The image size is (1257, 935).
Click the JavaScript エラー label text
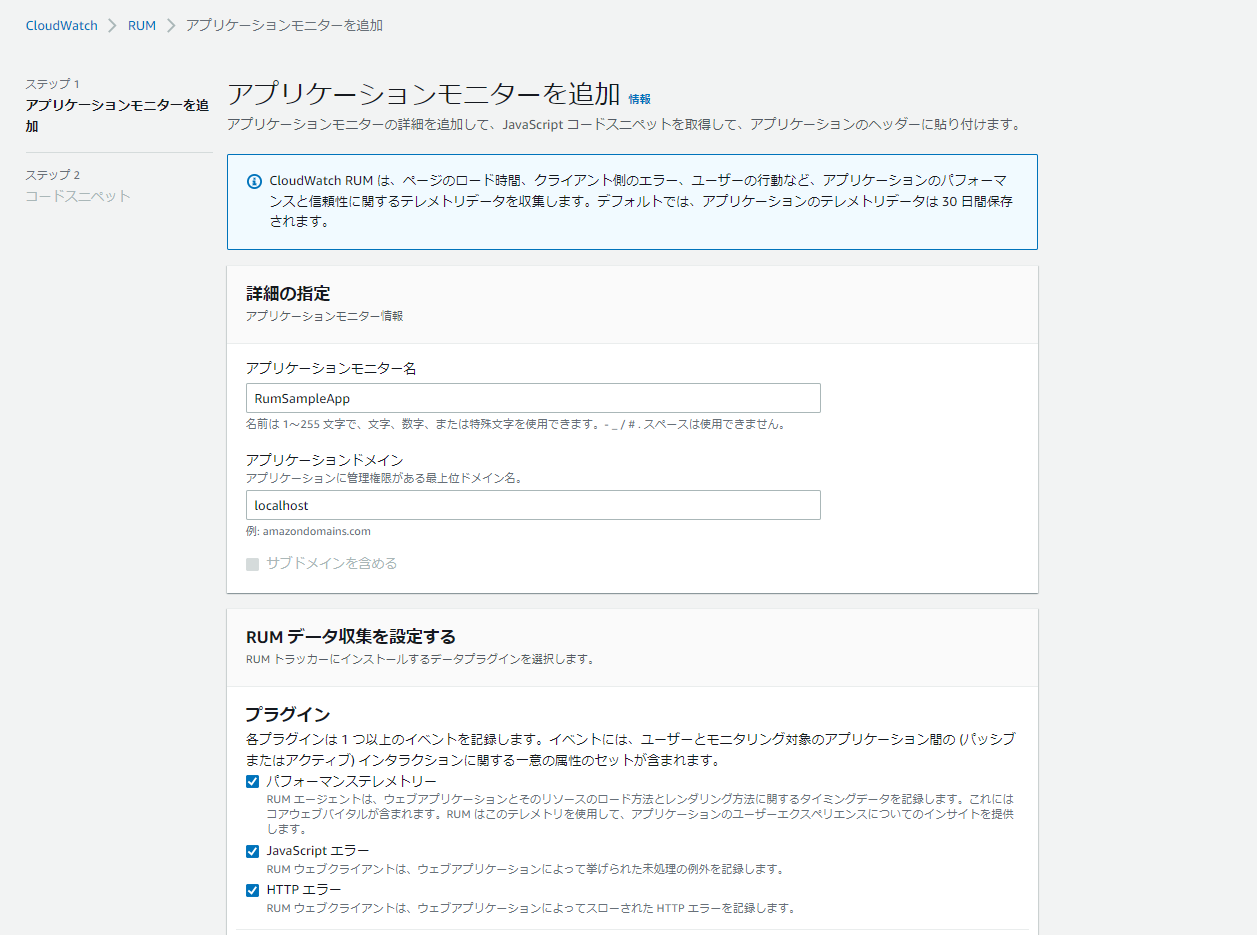[x=317, y=851]
